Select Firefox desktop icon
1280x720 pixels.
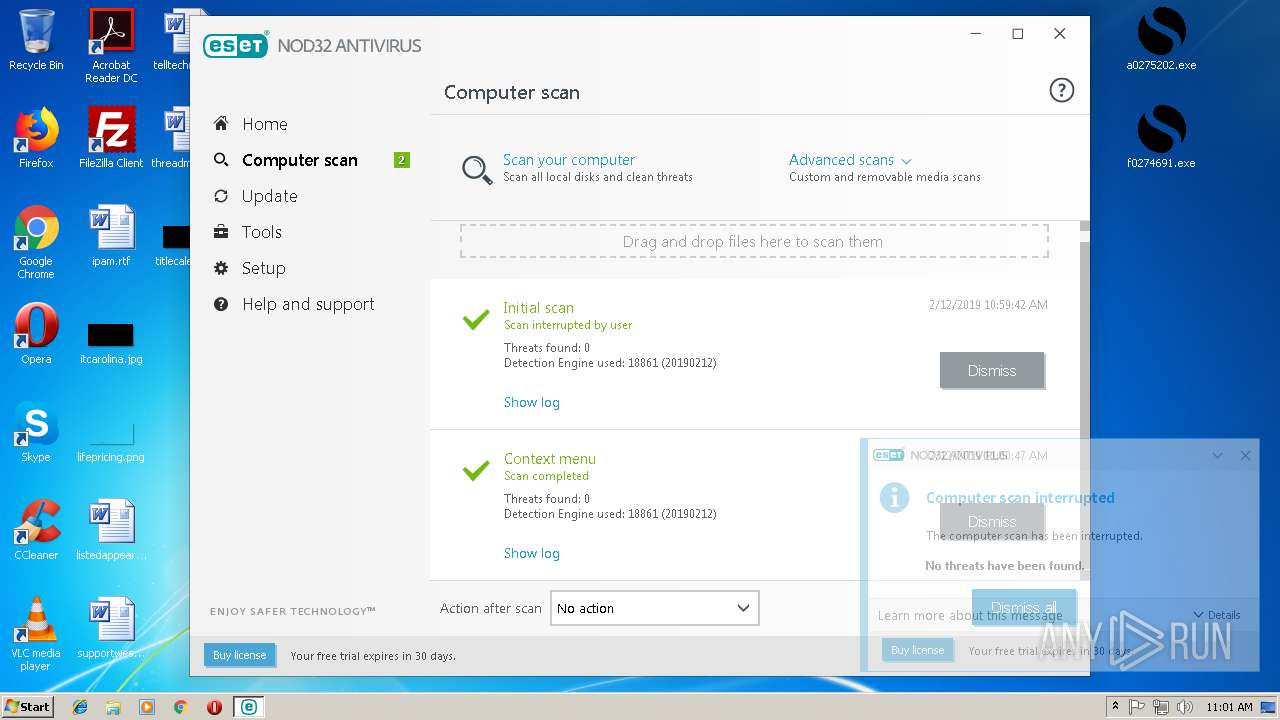coord(36,138)
